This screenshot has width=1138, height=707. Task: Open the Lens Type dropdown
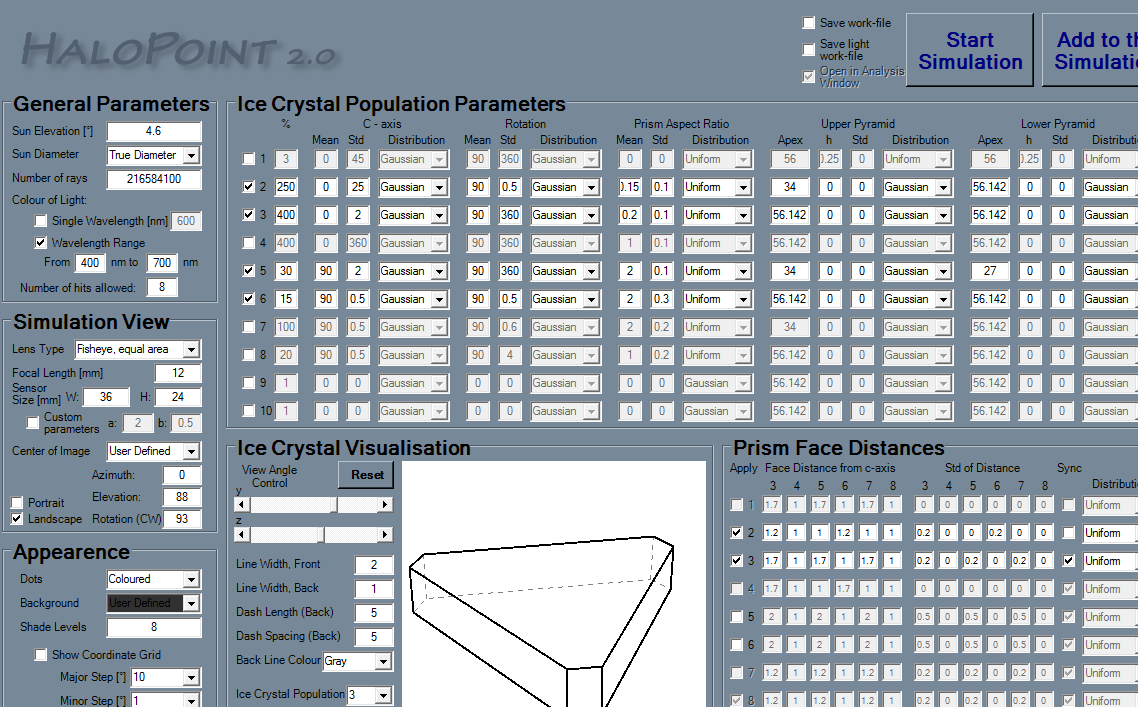coord(191,350)
